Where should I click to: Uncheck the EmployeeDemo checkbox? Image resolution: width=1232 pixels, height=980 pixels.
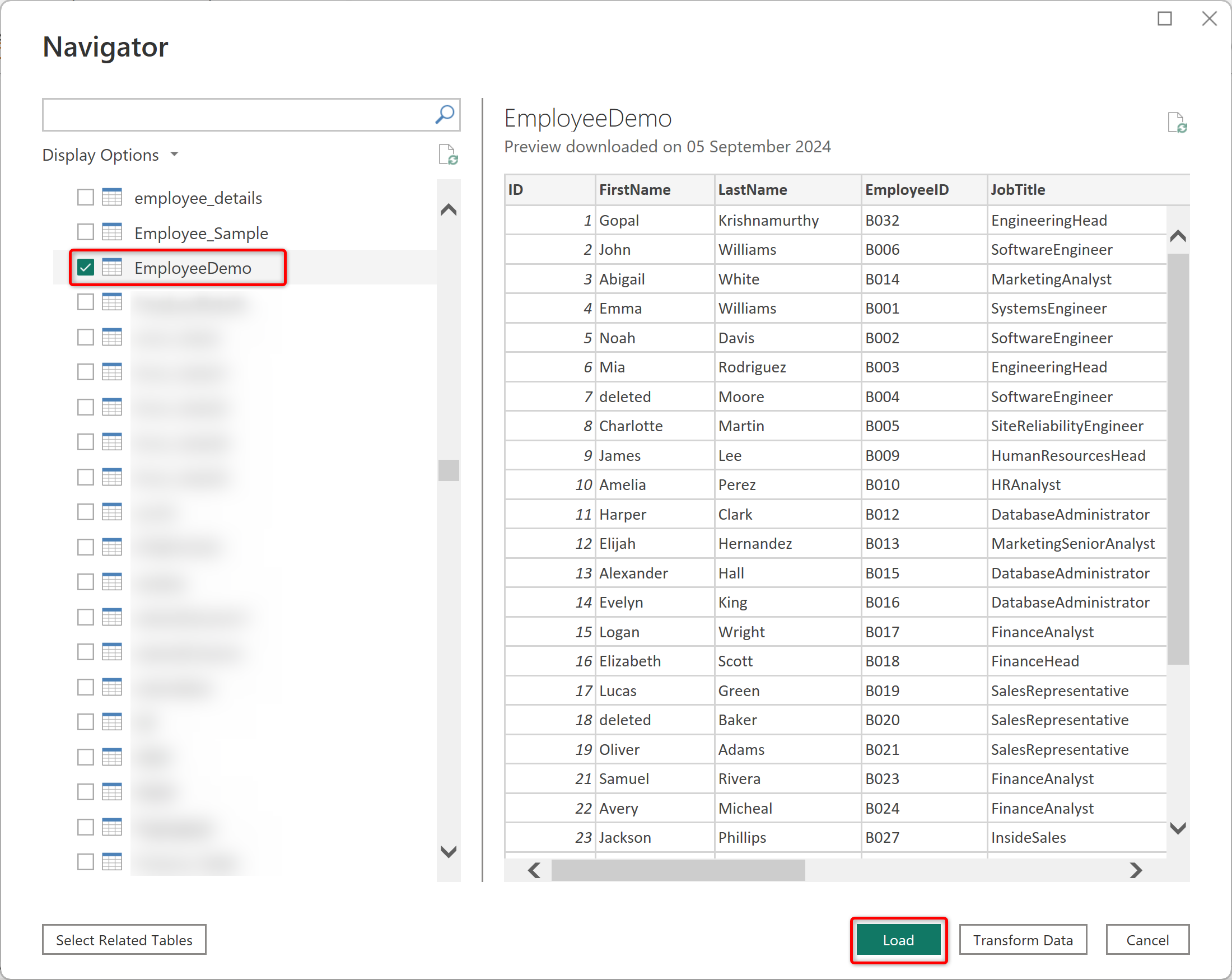(86, 268)
